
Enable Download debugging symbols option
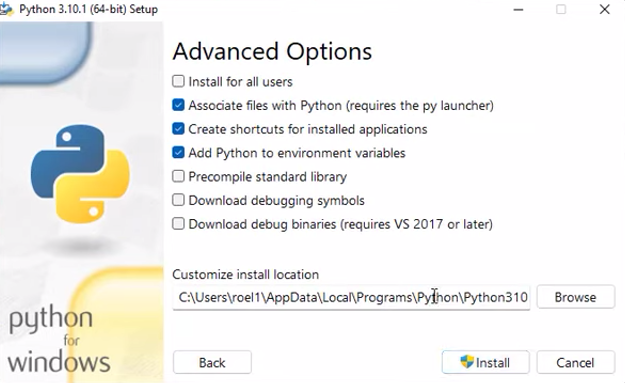tap(178, 200)
